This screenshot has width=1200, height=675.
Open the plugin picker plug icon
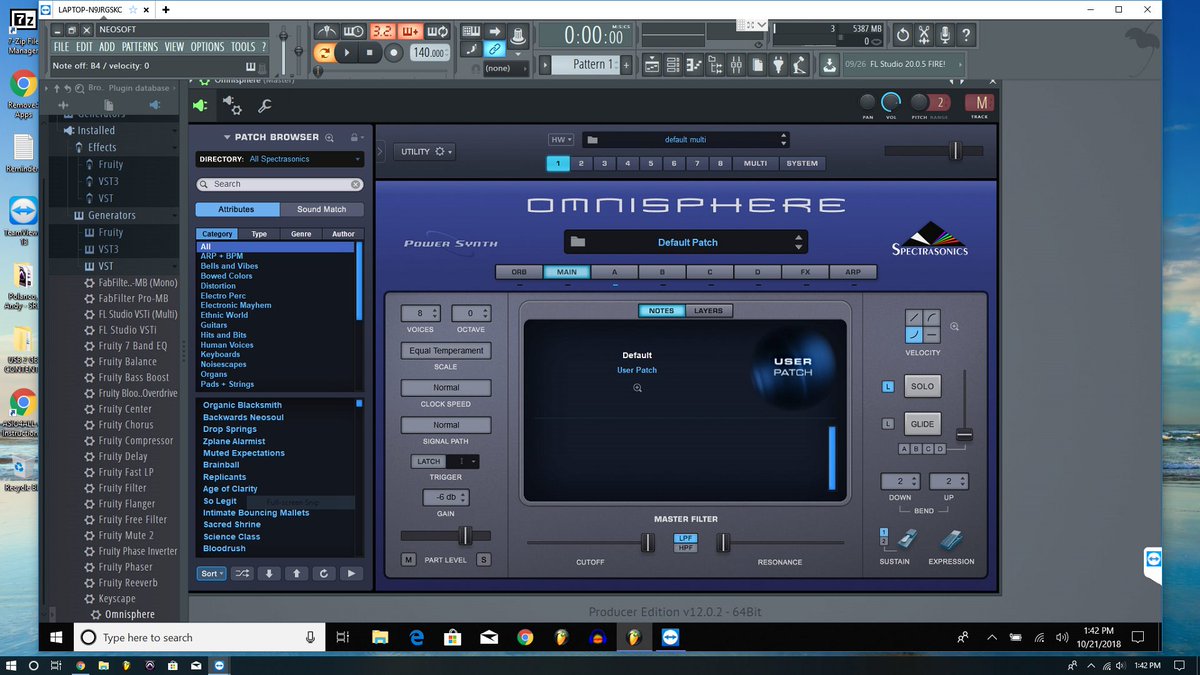coord(780,64)
